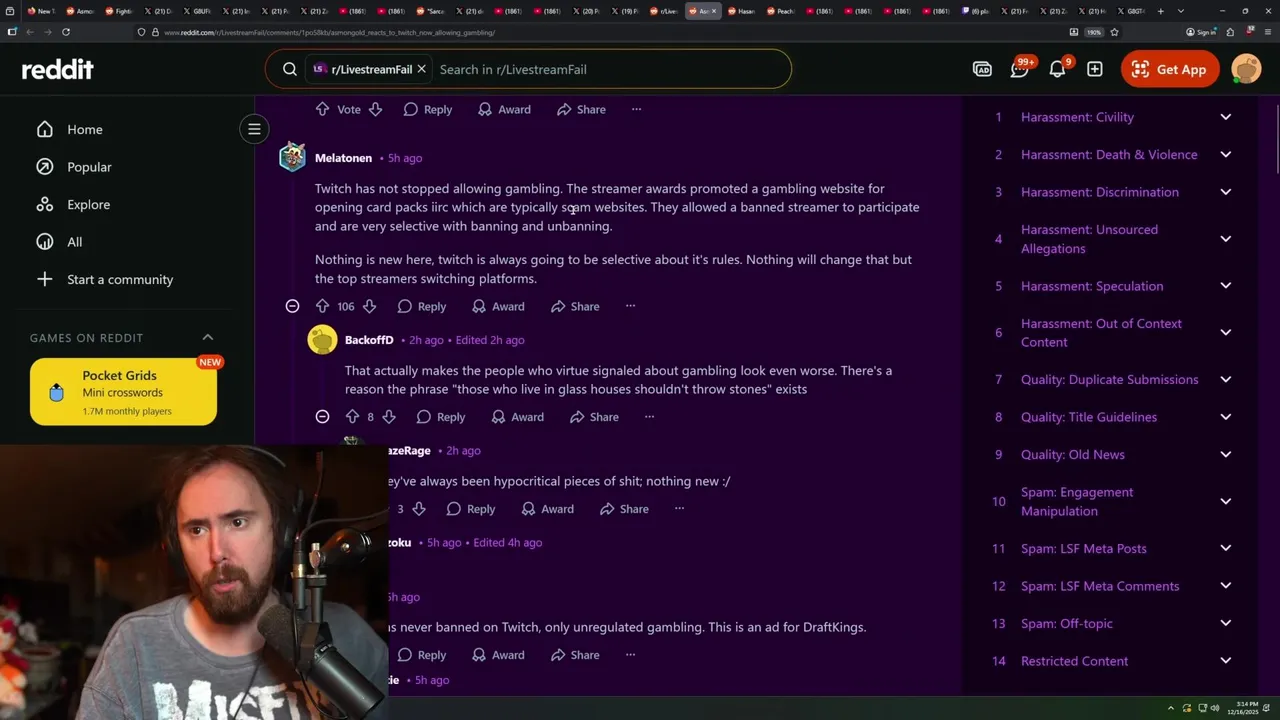This screenshot has height=720, width=1280.
Task: Upvote the topmost partially visible comment
Action: [322, 109]
